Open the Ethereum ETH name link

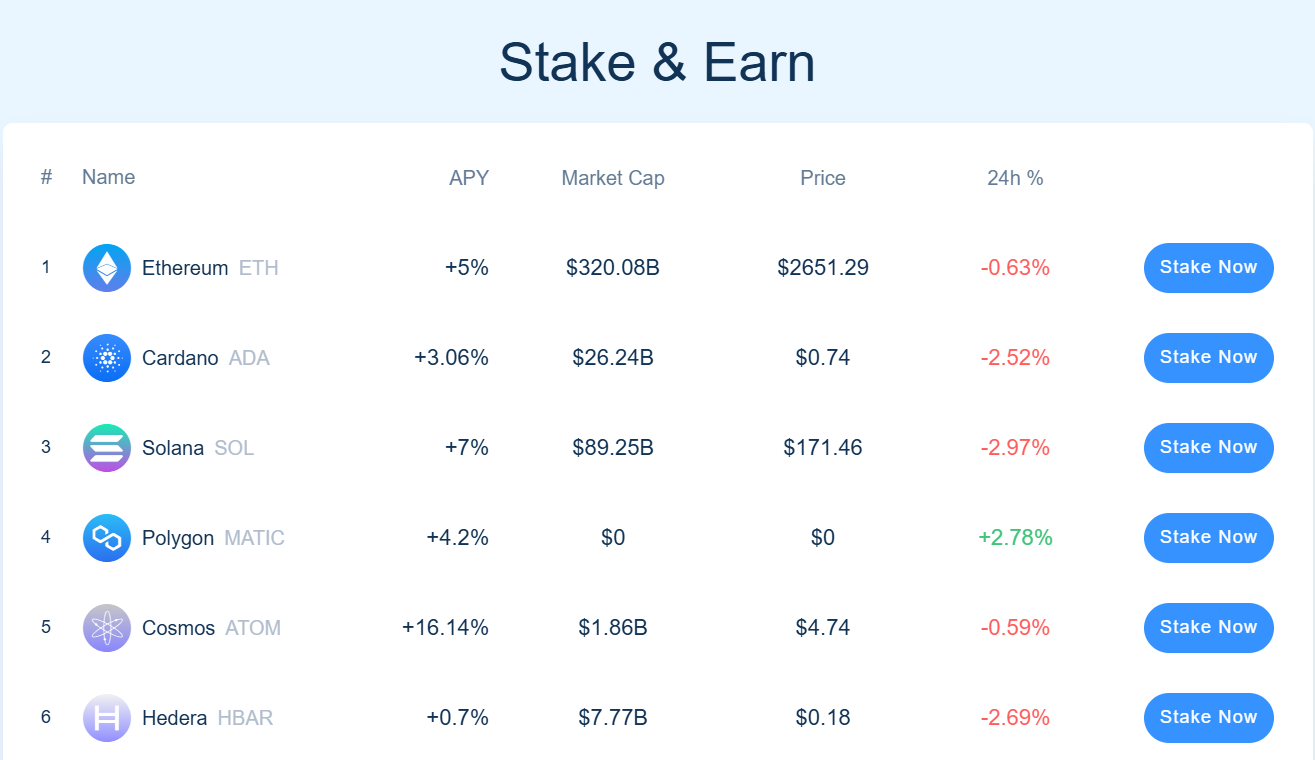[210, 268]
